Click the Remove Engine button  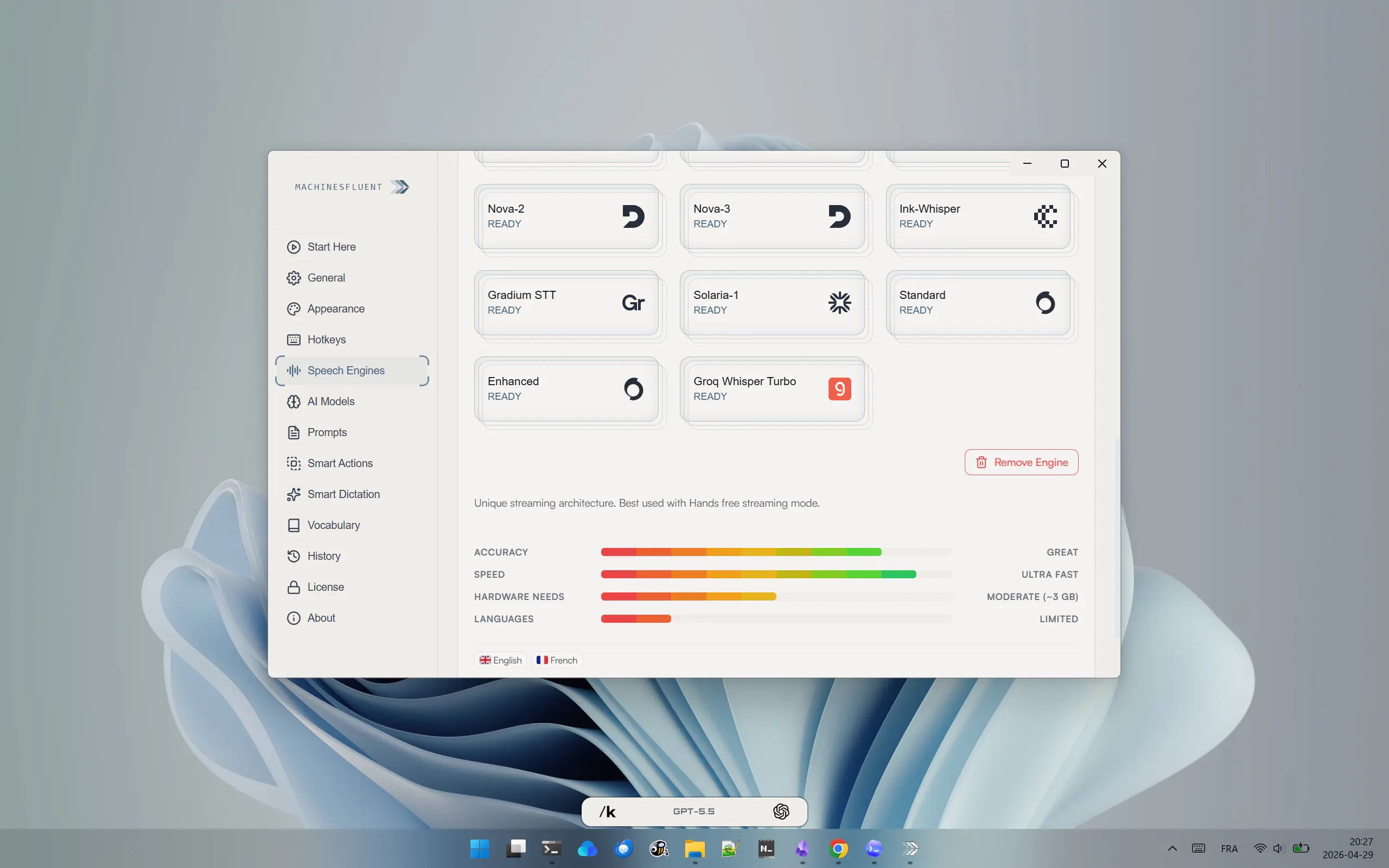tap(1021, 463)
